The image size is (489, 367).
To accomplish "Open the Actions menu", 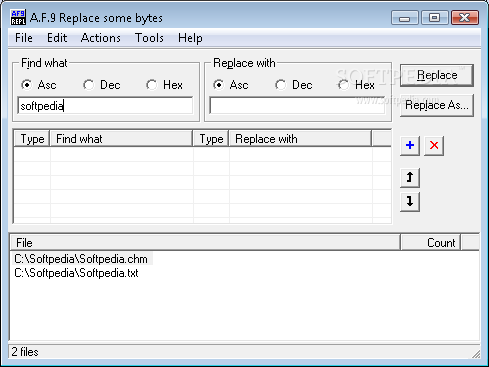I will tap(101, 38).
